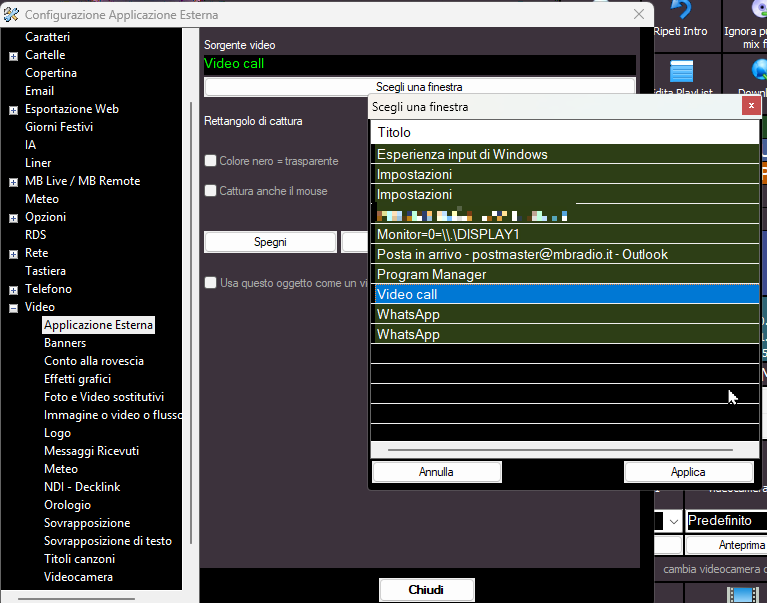Select the first Impostazioni row

[x=565, y=174]
